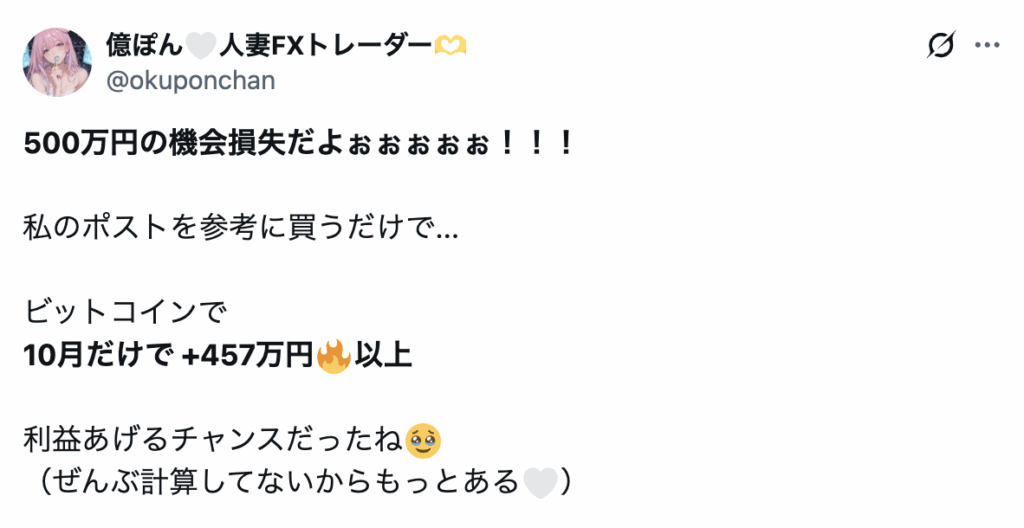The image size is (1024, 528).
Task: Click the teary smiling face emoji
Action: point(423,441)
